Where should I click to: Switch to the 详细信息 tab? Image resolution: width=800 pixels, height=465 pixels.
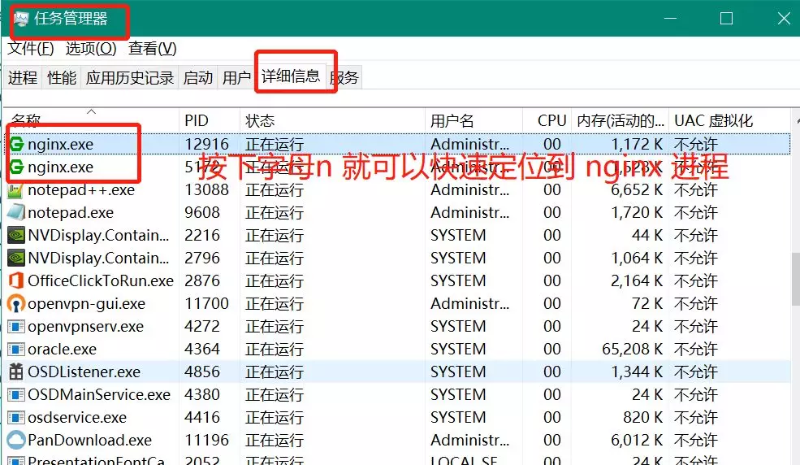tap(290, 77)
